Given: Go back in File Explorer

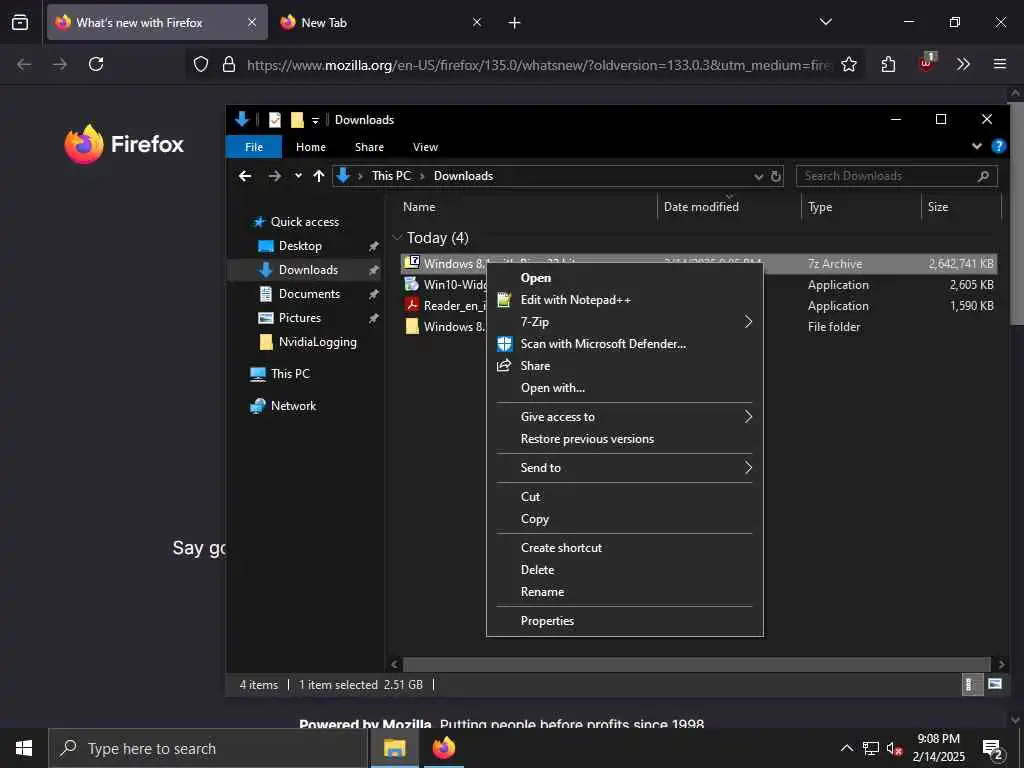Looking at the screenshot, I should click(245, 176).
